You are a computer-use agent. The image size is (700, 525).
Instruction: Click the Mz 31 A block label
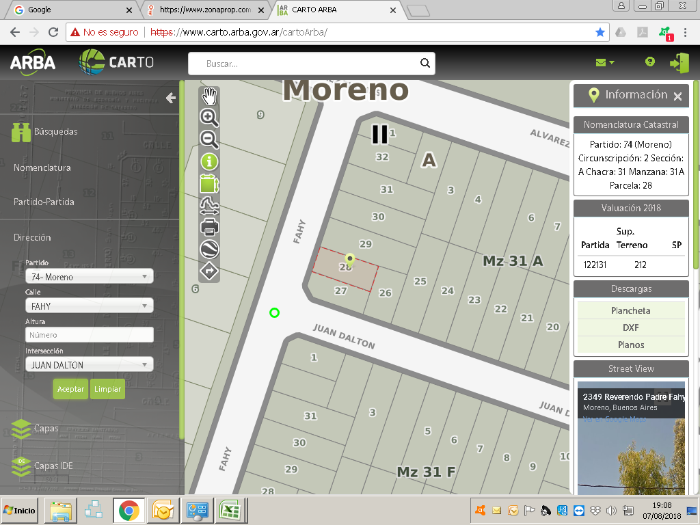pos(513,261)
